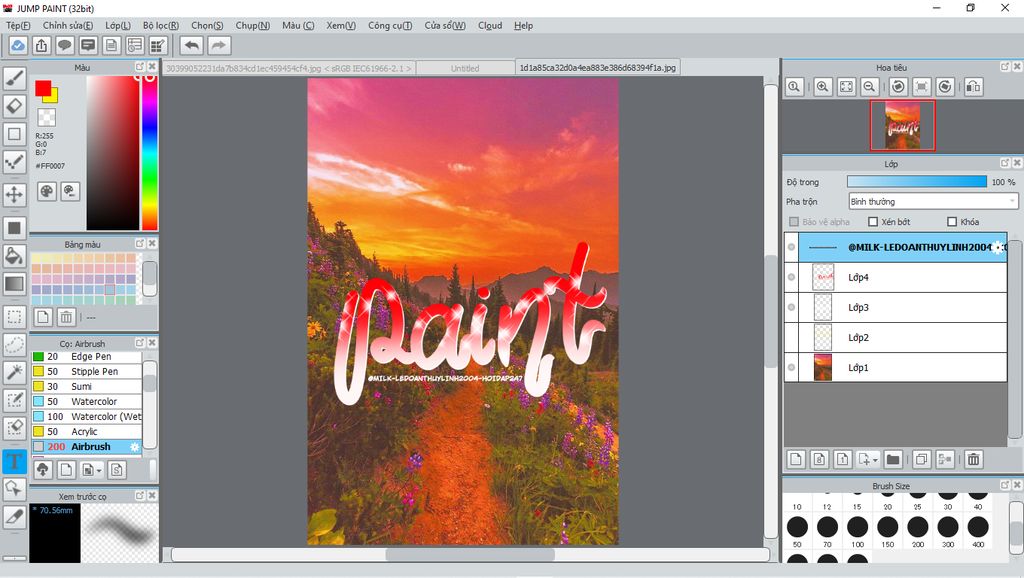Viewport: 1024px width, 578px height.
Task: Open brush add dropdown arrow
Action: 99,470
